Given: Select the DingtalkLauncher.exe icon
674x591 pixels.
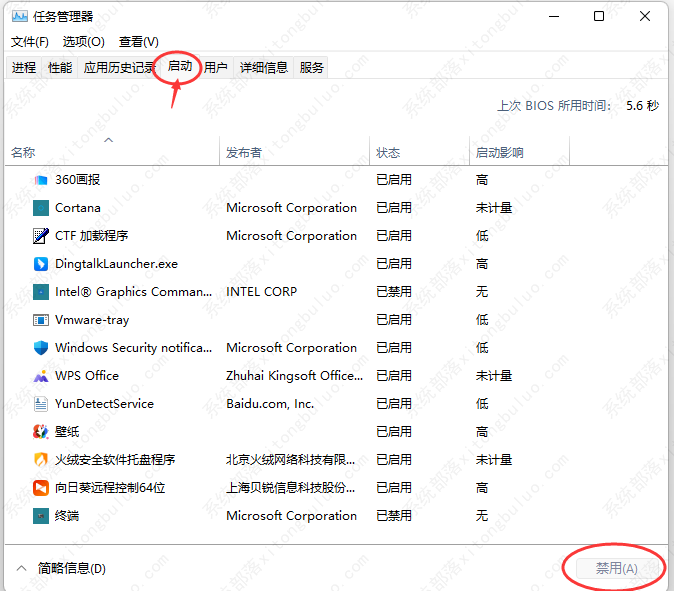Looking at the screenshot, I should [41, 264].
